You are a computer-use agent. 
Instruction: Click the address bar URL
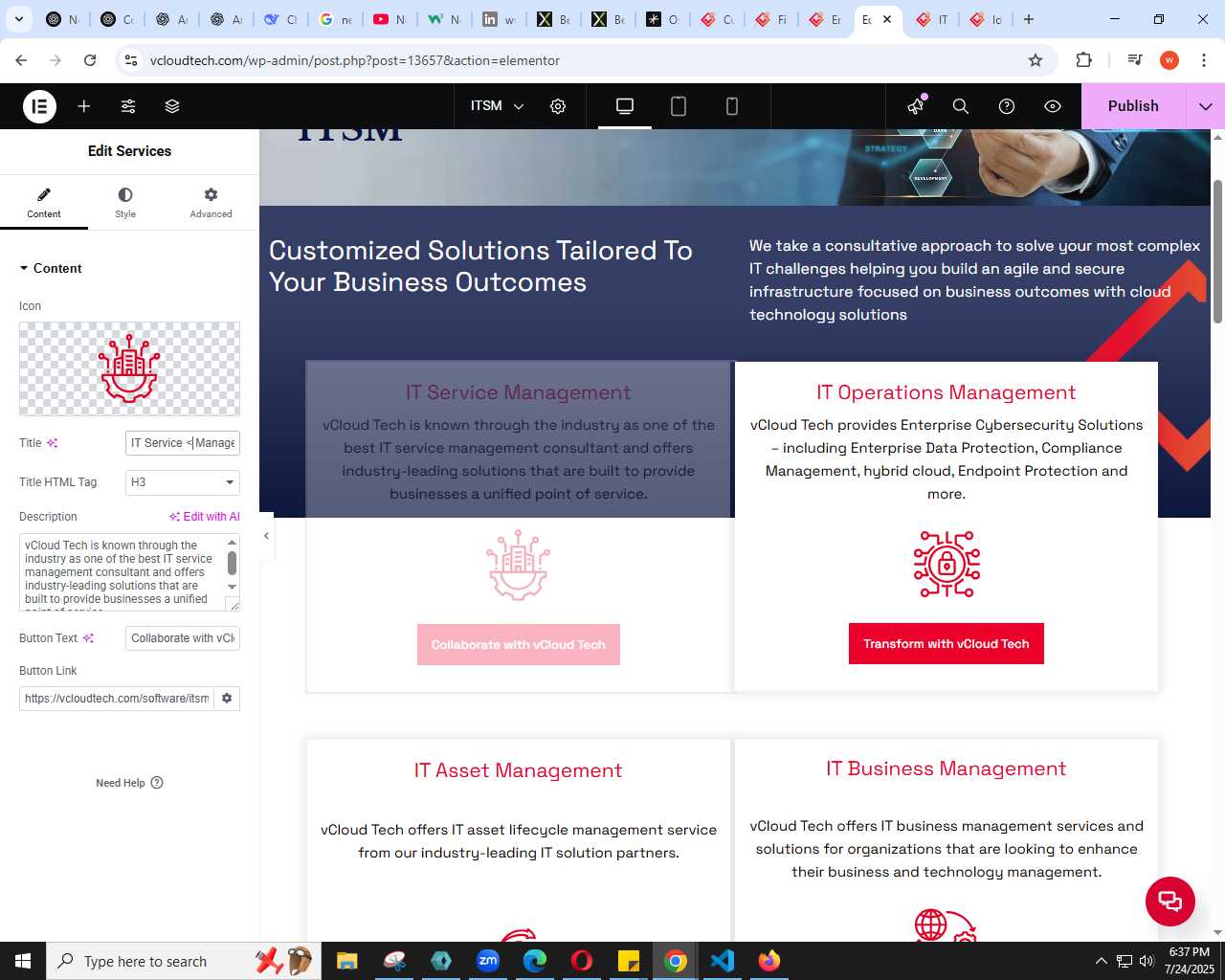[355, 60]
